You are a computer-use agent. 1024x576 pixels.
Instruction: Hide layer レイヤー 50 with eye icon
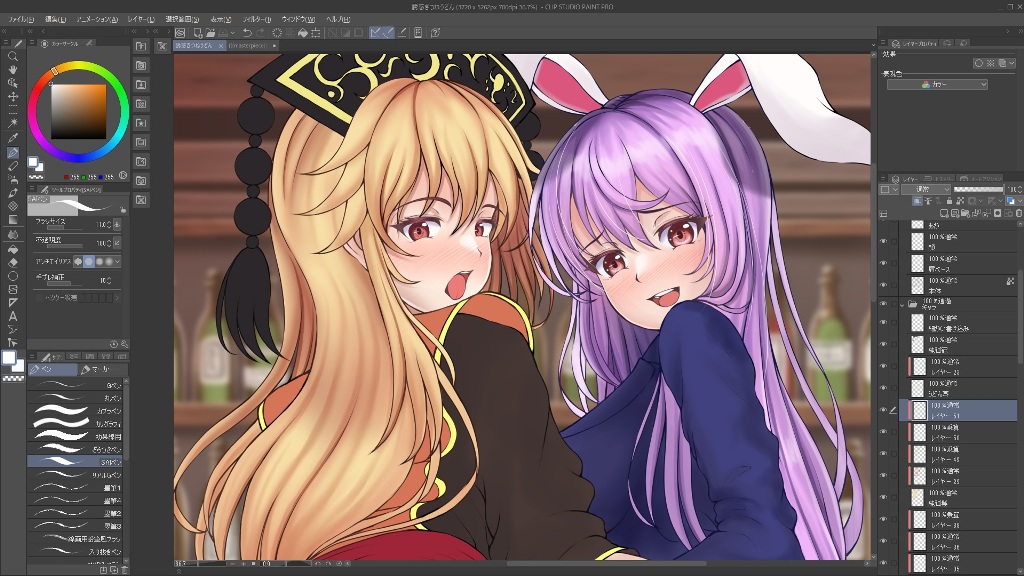(x=884, y=432)
